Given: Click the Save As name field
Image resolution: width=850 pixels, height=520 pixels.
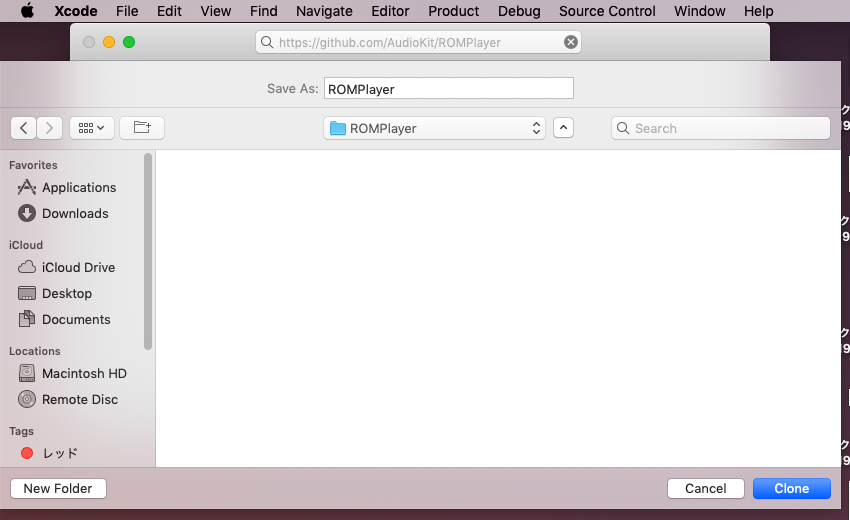Looking at the screenshot, I should pyautogui.click(x=449, y=88).
